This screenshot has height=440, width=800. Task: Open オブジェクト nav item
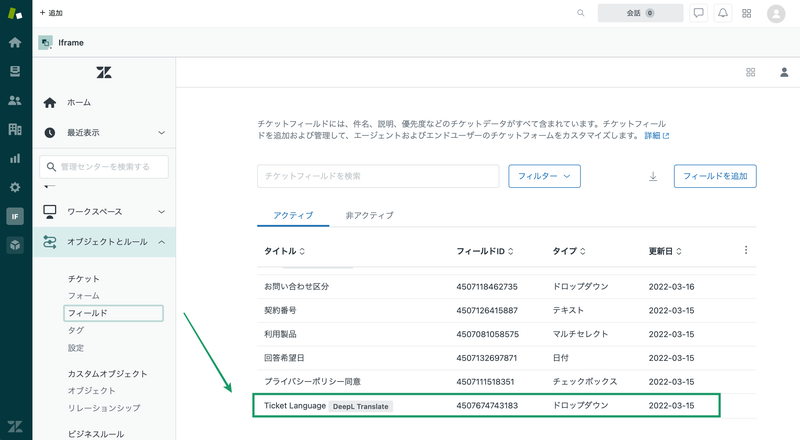(92, 390)
